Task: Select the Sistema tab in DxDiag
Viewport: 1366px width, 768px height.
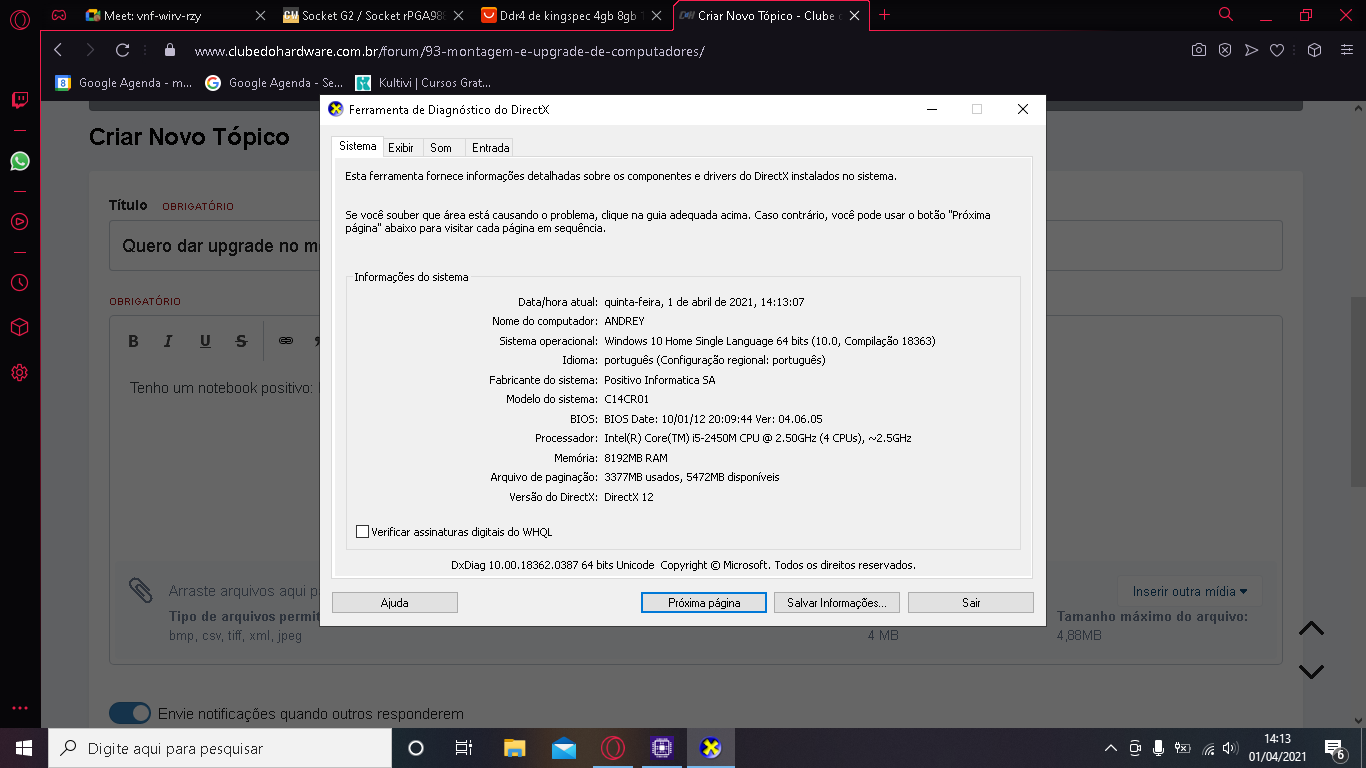Action: point(357,146)
